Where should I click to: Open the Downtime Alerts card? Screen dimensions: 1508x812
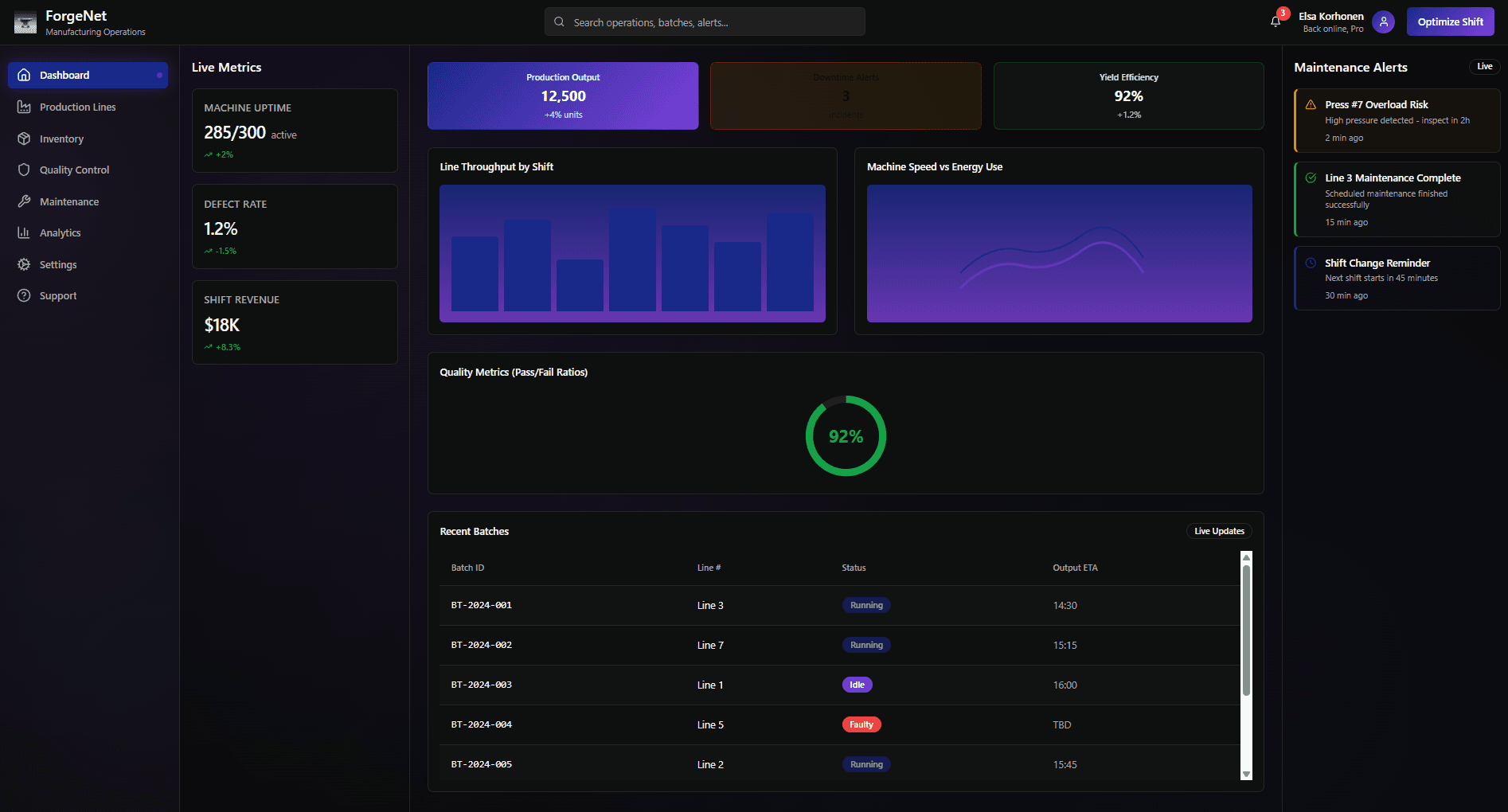(x=846, y=96)
